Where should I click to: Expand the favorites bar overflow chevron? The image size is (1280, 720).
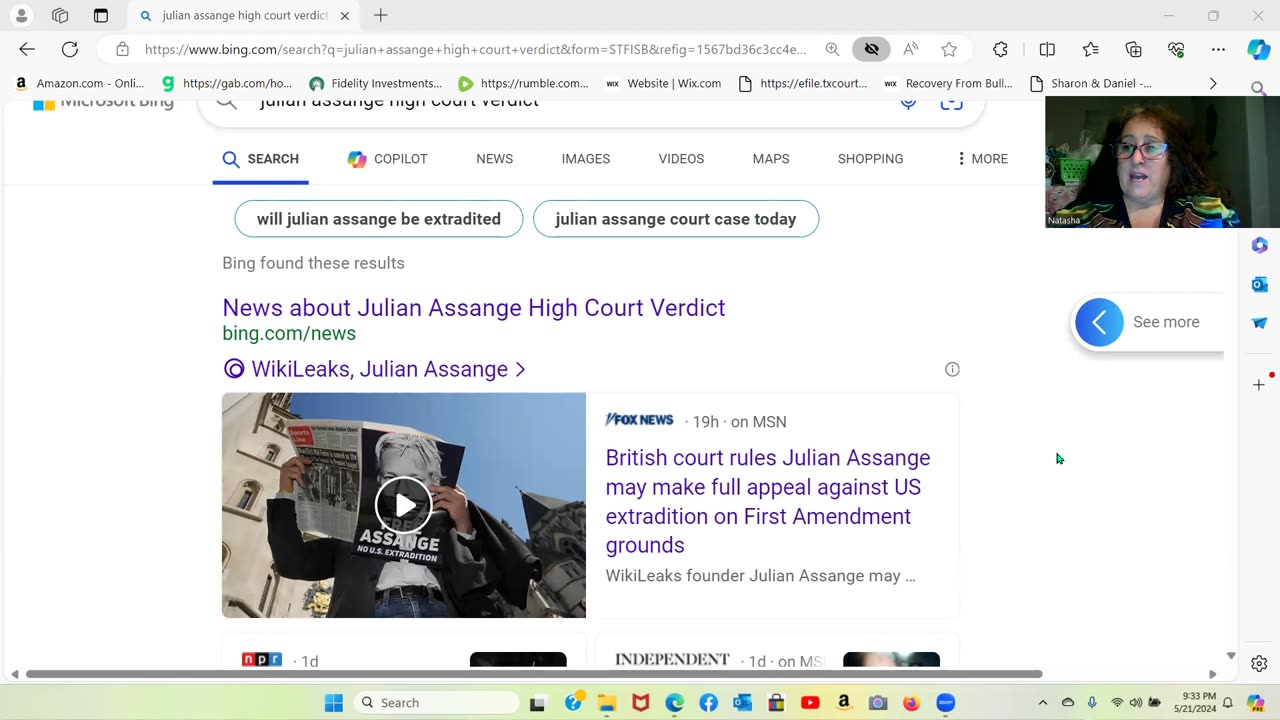pos(1213,83)
